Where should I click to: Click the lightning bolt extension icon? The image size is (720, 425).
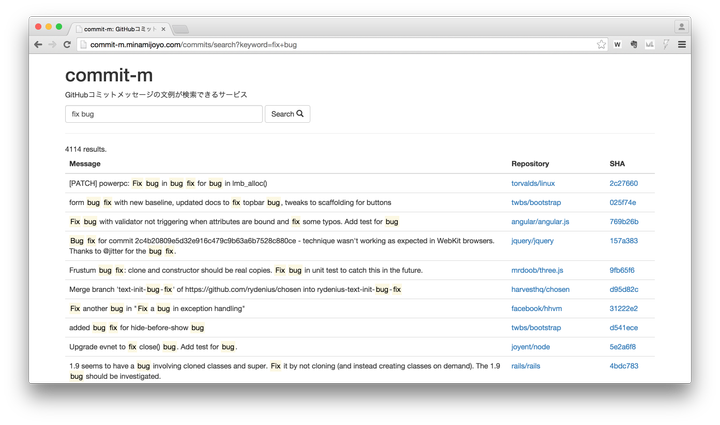pyautogui.click(x=666, y=45)
